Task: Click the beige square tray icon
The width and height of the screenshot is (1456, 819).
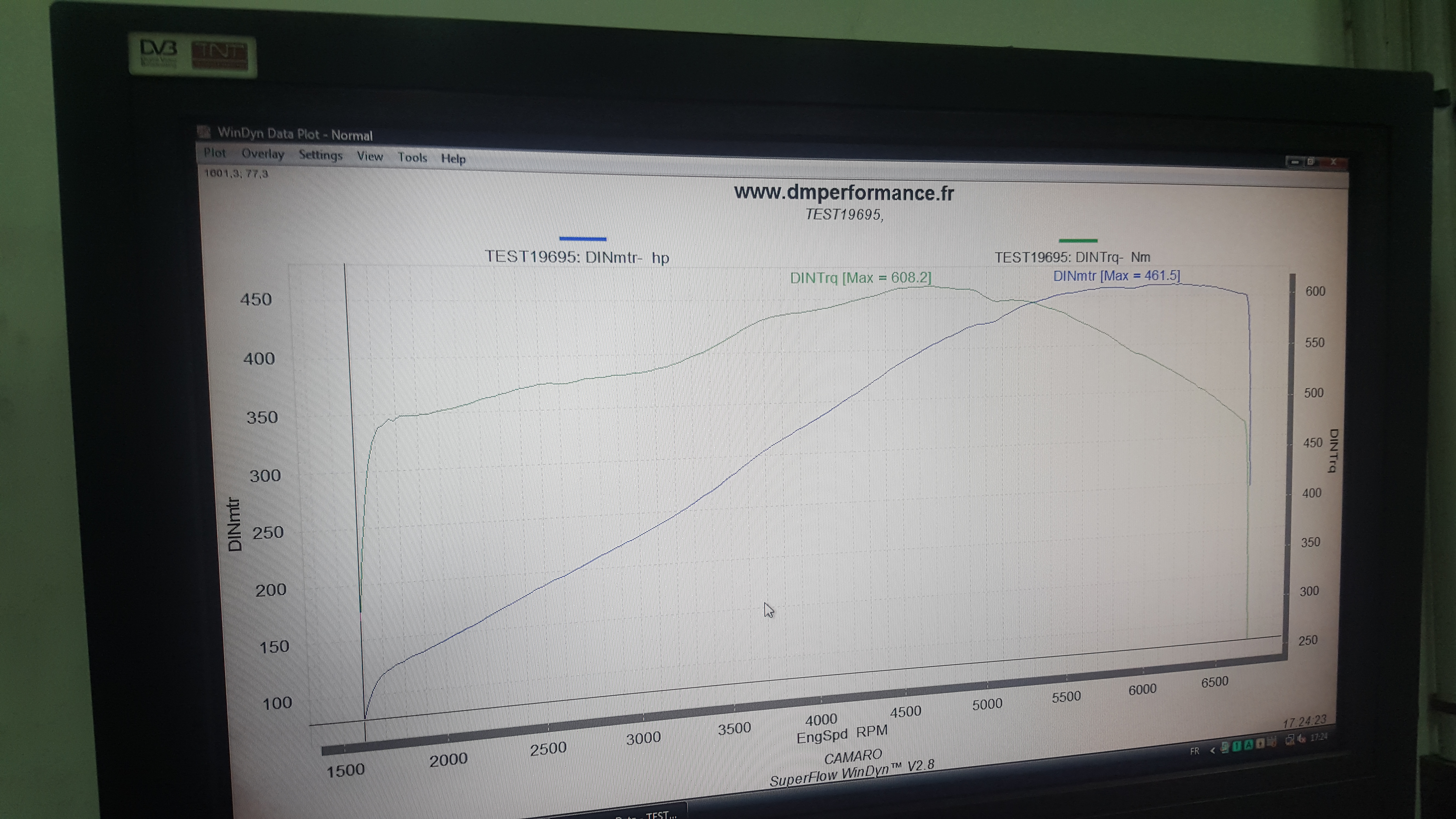Action: pos(1261,744)
